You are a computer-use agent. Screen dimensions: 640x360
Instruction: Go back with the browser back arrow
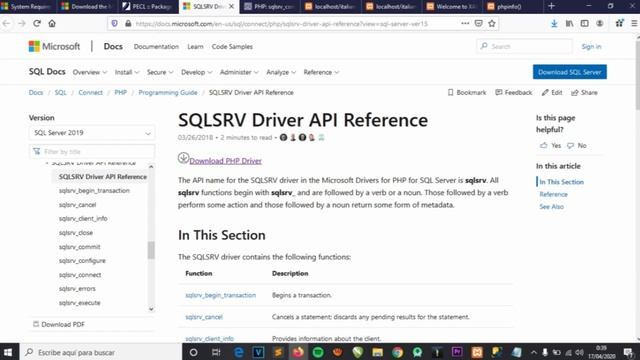7,23
